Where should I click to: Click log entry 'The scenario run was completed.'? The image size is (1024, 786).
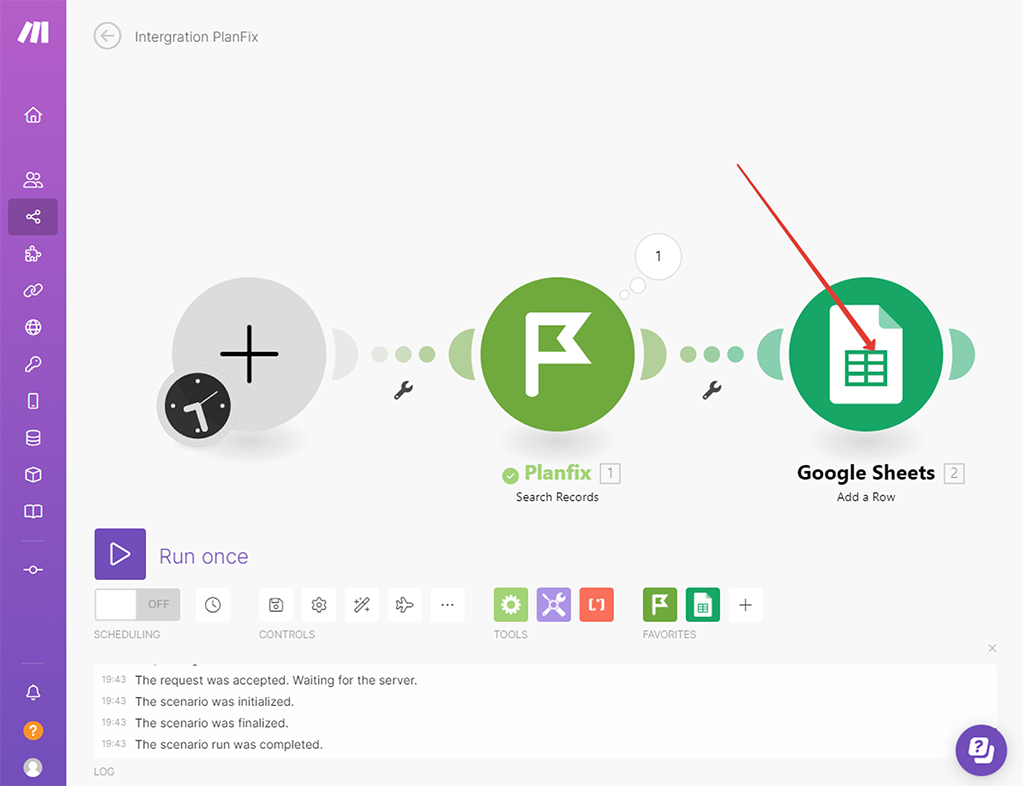click(x=229, y=744)
